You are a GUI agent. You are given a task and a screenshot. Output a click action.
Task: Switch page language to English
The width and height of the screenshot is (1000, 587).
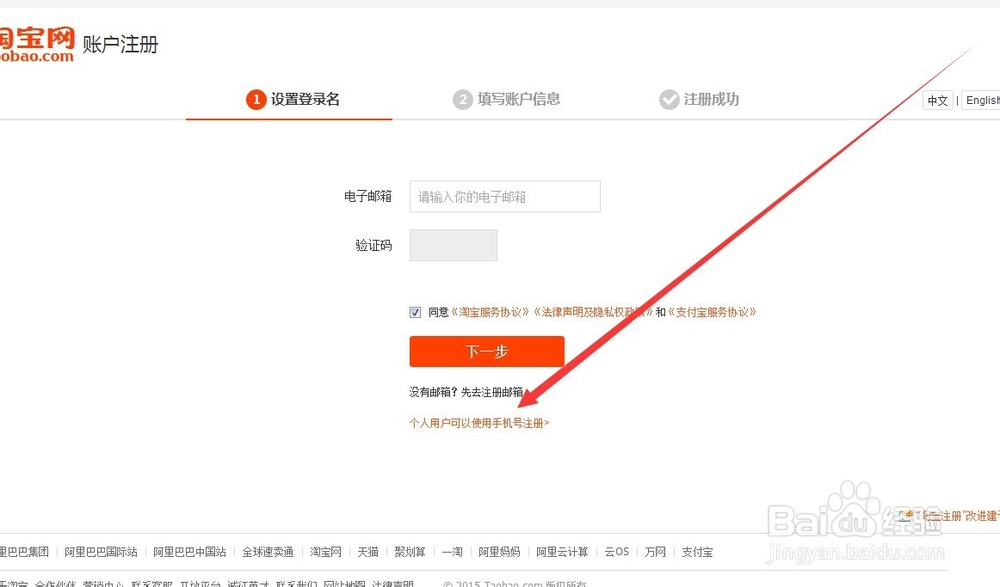tap(981, 100)
